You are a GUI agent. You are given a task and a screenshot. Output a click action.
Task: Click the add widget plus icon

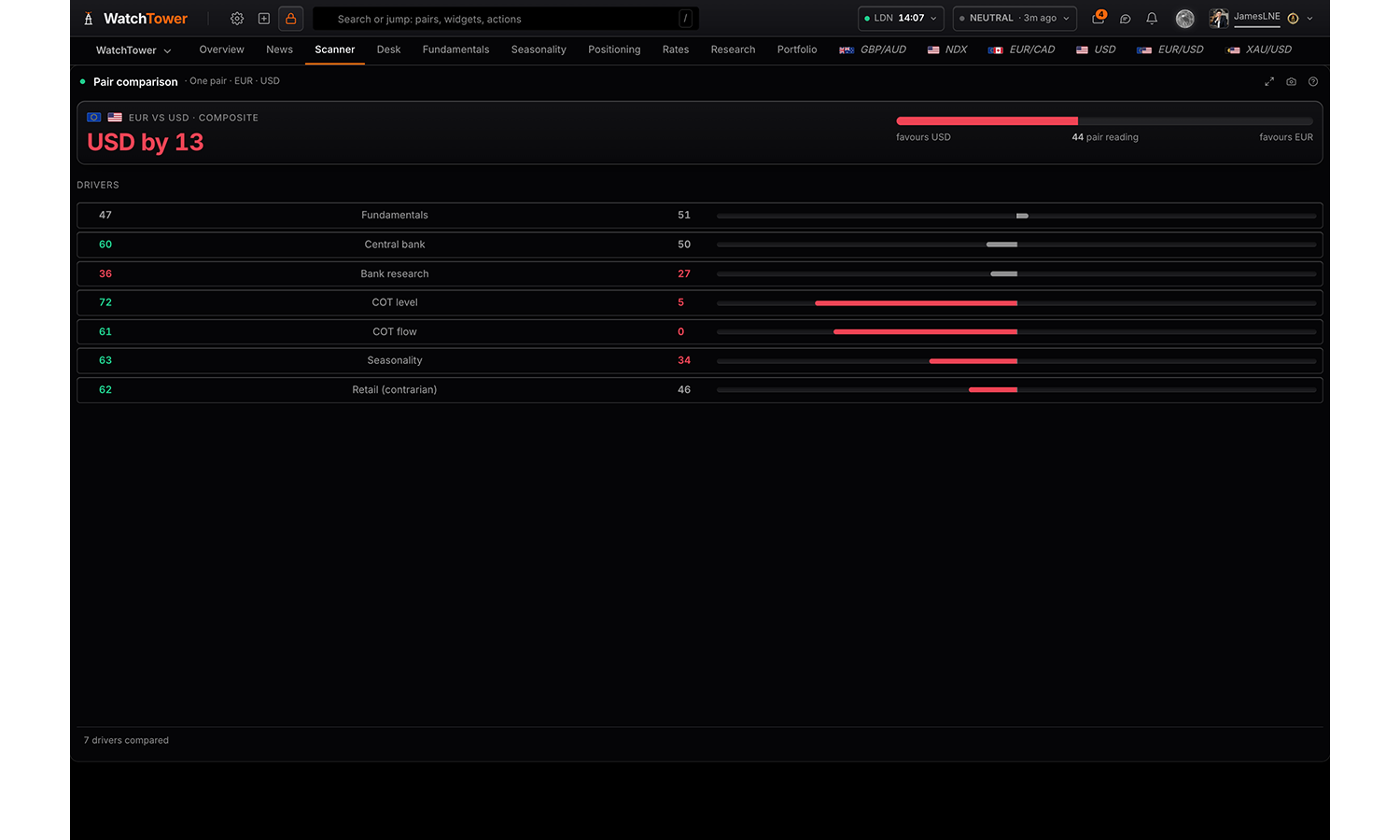click(x=264, y=19)
